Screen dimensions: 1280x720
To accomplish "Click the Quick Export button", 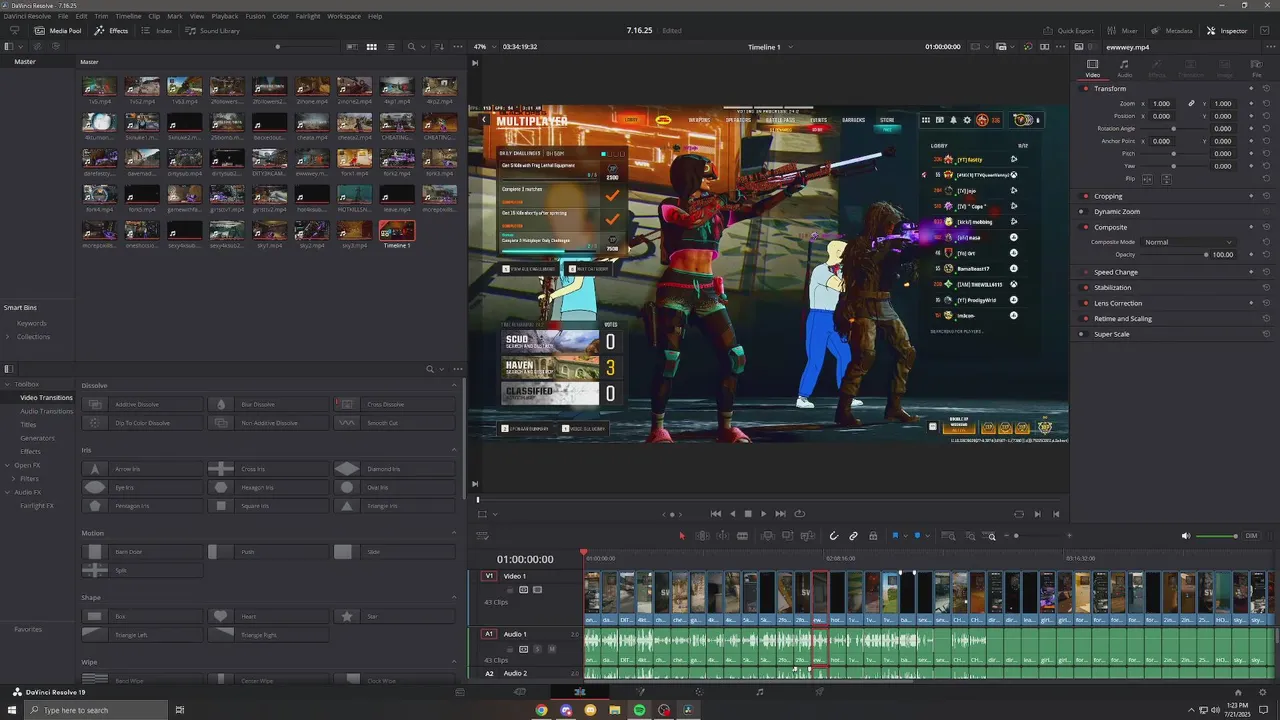I will coord(1069,31).
